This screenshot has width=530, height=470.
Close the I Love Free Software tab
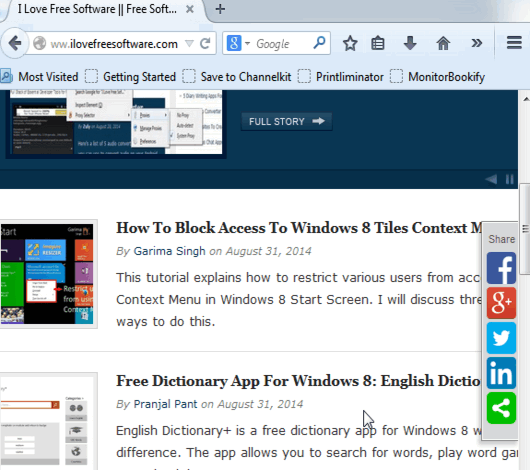[x=190, y=9]
